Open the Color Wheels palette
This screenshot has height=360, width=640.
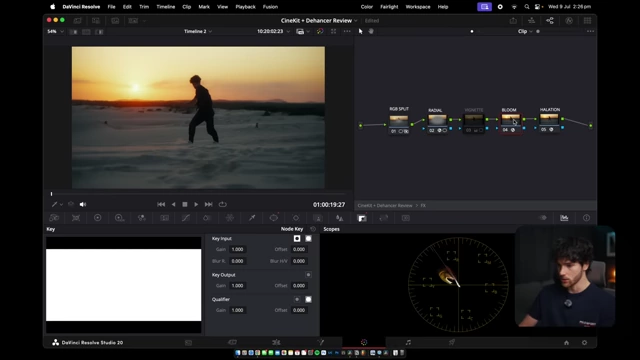coord(98,218)
